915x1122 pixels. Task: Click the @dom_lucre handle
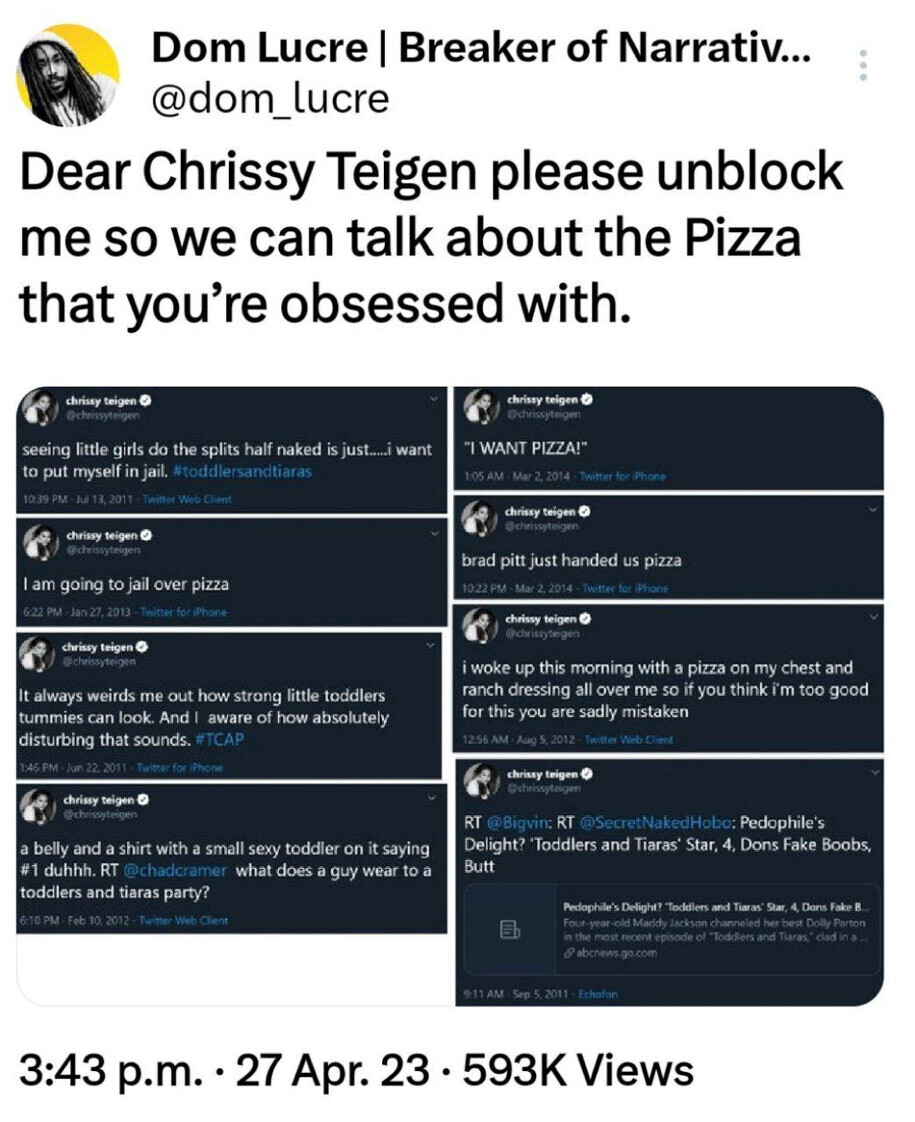(x=270, y=98)
